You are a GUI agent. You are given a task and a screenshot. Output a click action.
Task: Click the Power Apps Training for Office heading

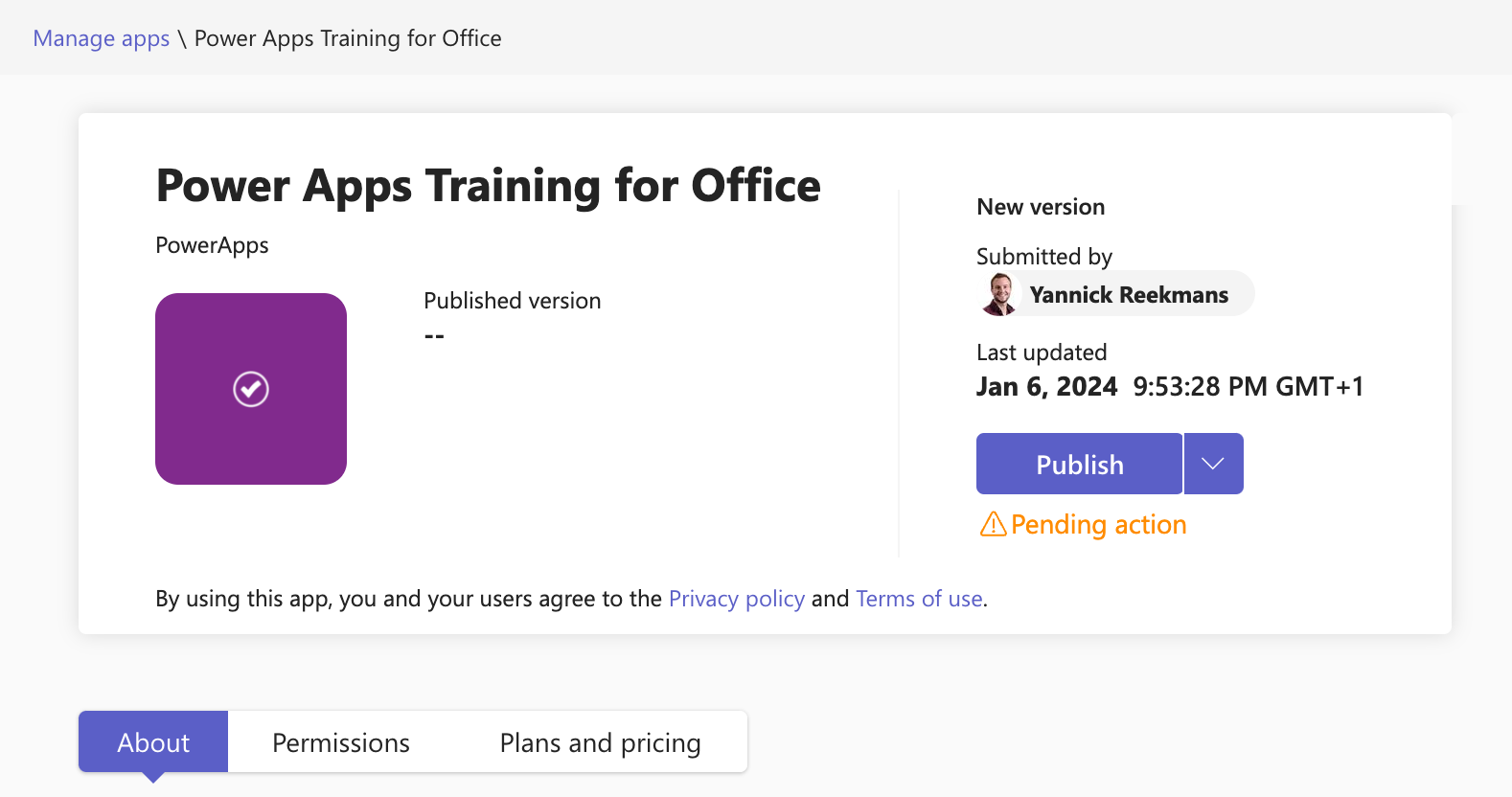pyautogui.click(x=488, y=185)
